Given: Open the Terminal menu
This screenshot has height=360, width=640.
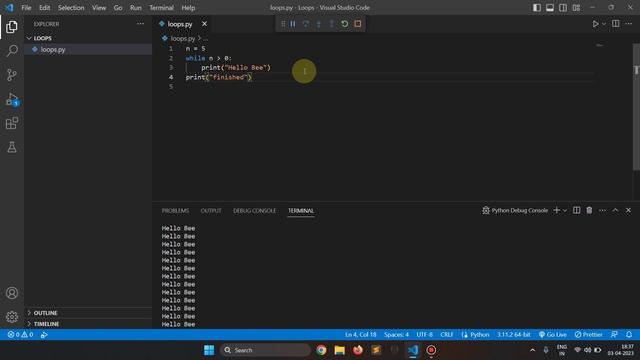Looking at the screenshot, I should coord(161,8).
